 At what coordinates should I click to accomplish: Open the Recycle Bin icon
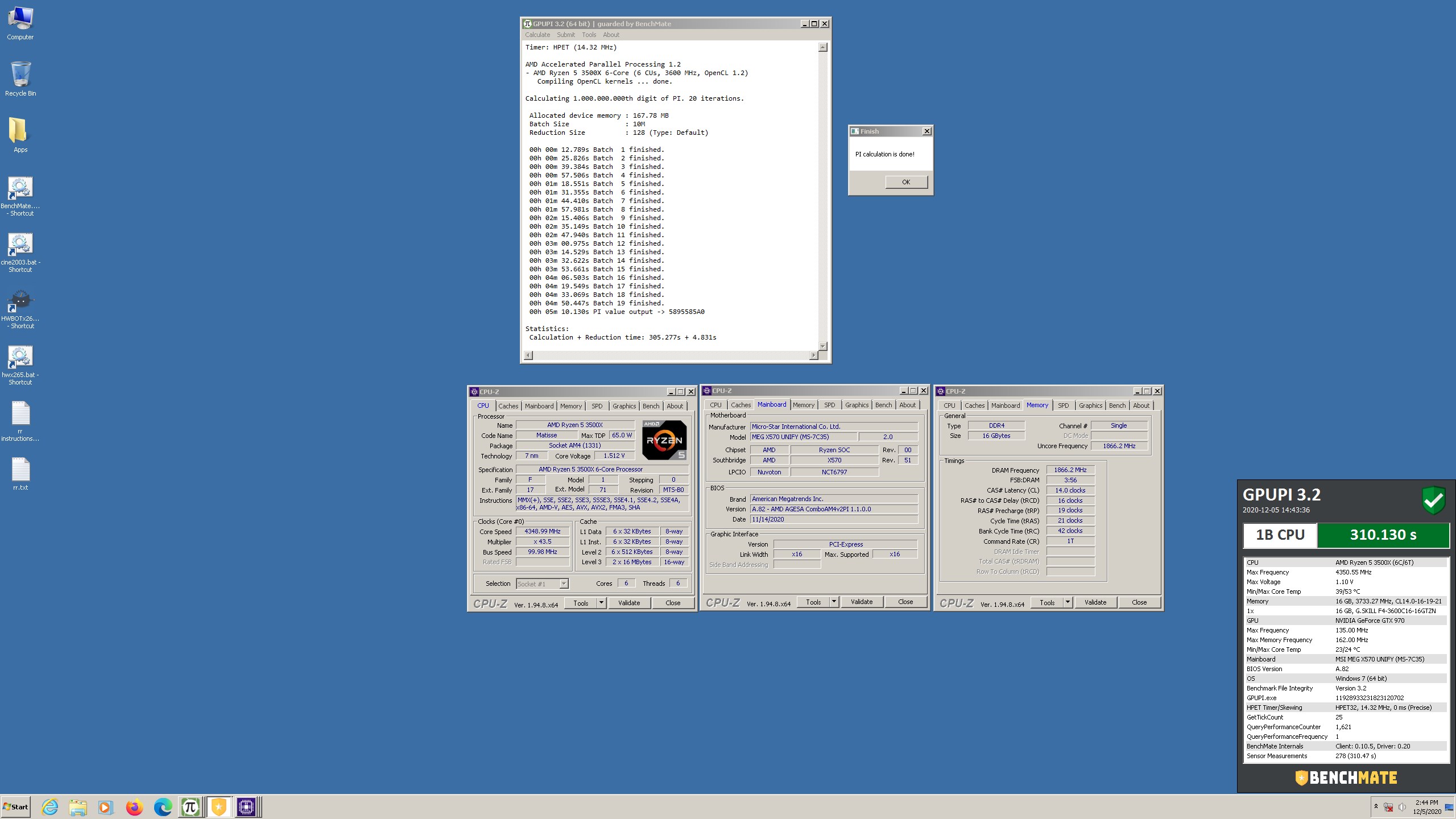(20, 79)
